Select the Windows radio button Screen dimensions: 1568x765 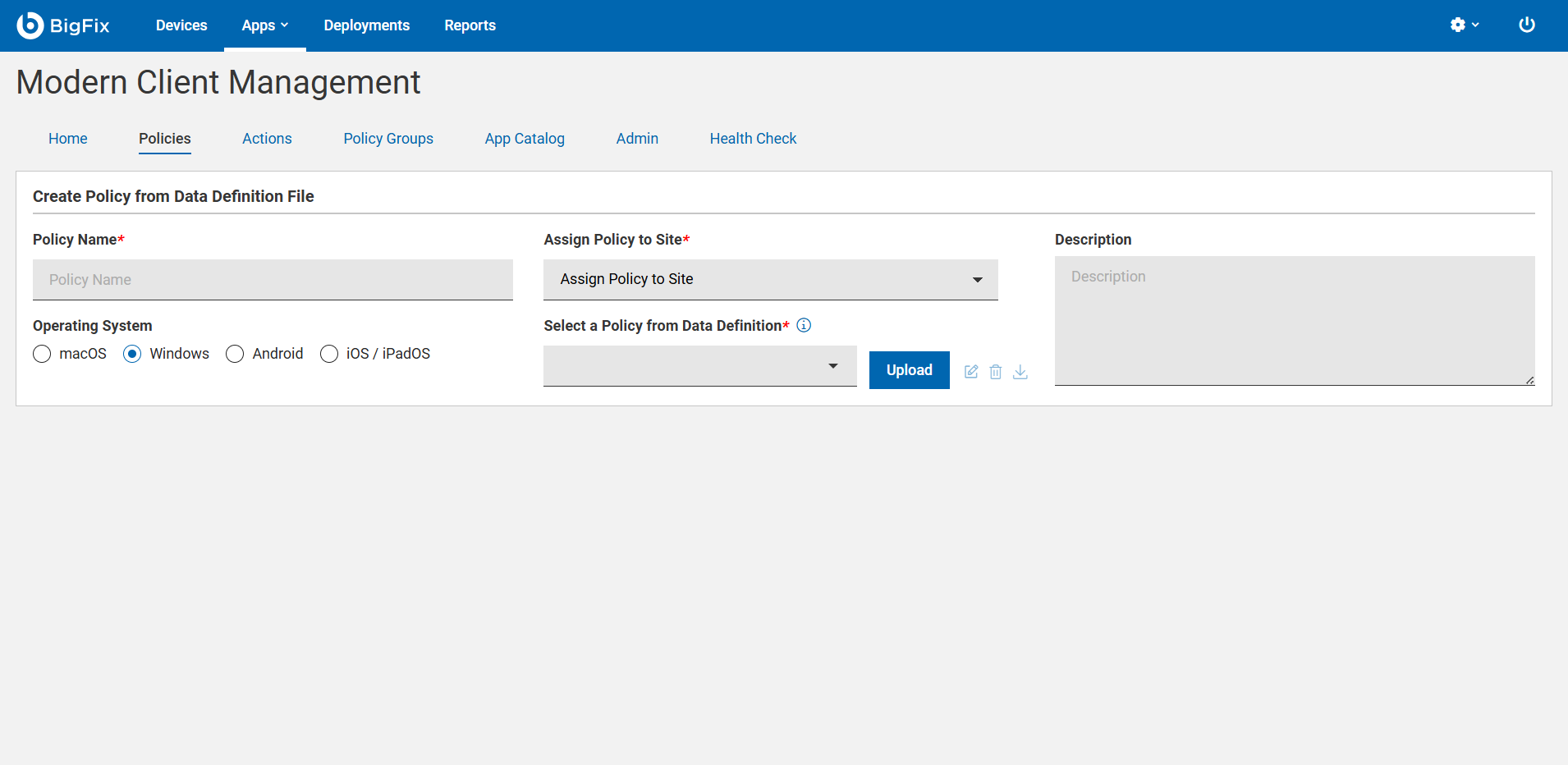pyautogui.click(x=132, y=354)
